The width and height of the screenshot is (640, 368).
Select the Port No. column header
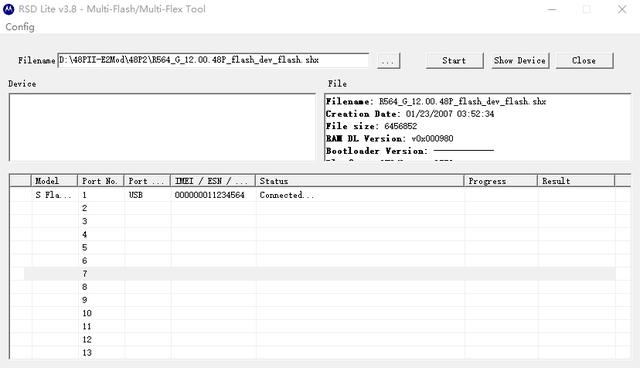pos(100,181)
